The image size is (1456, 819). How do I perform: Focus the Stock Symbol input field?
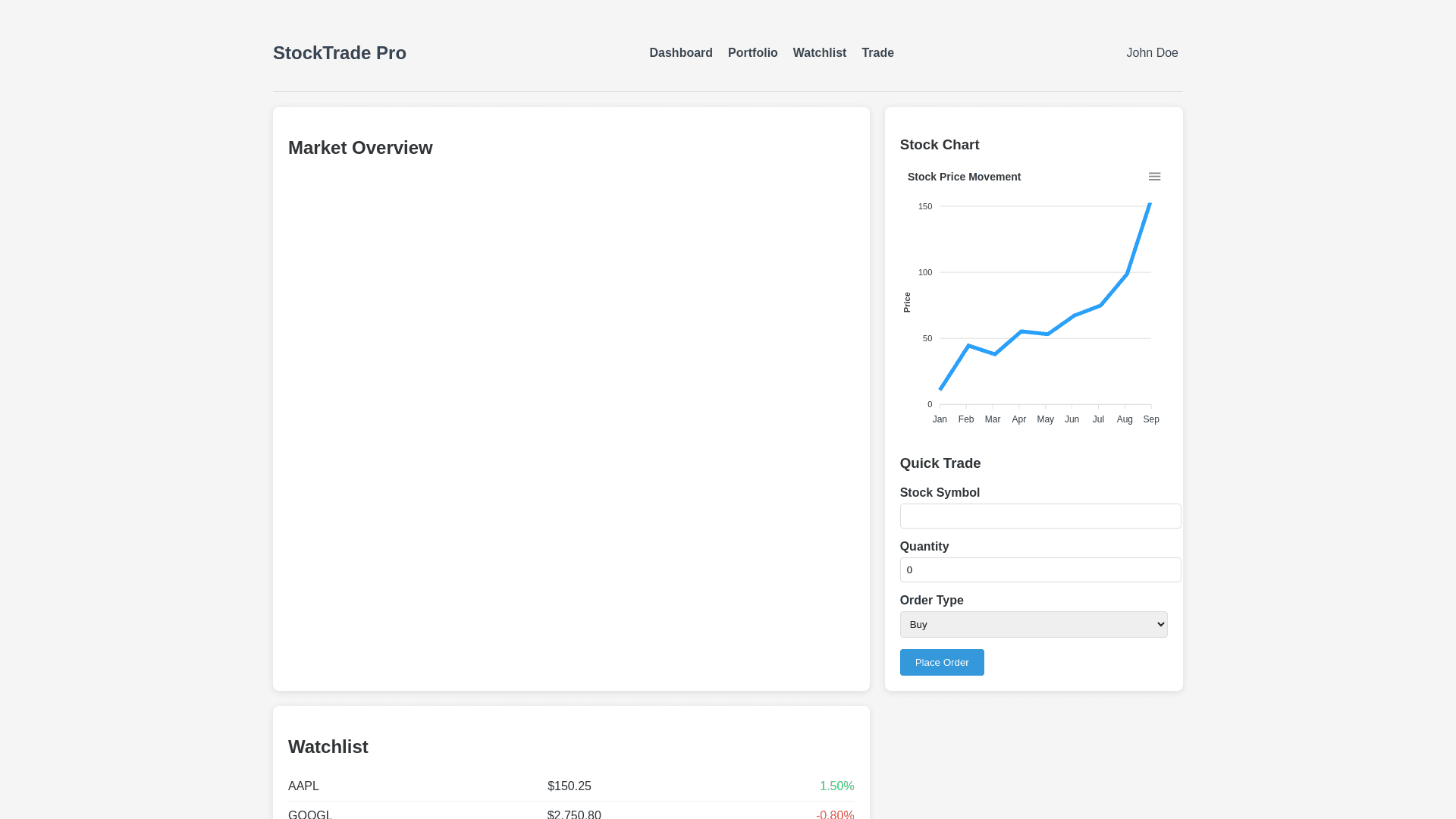point(1040,516)
